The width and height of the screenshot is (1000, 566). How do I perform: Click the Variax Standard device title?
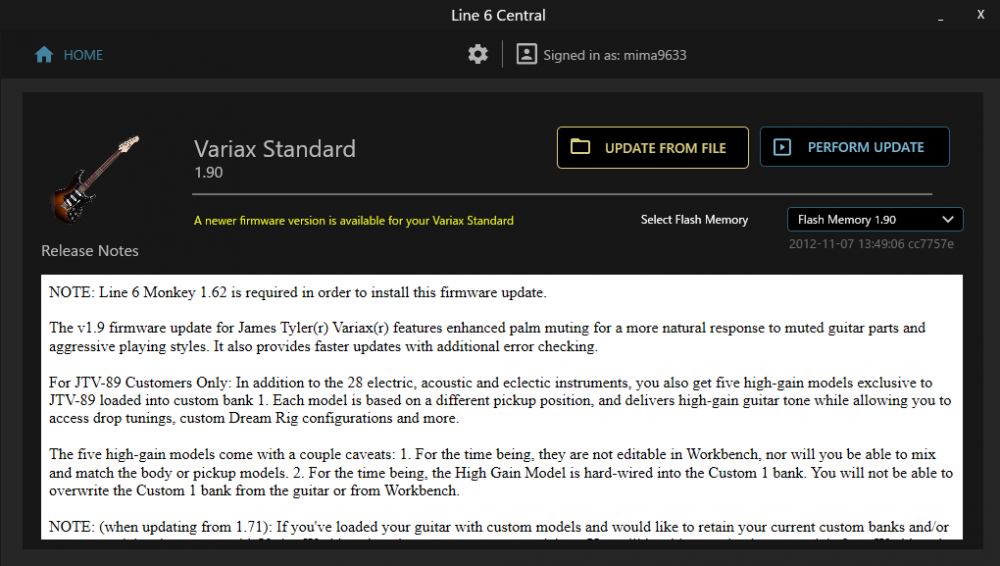(275, 149)
